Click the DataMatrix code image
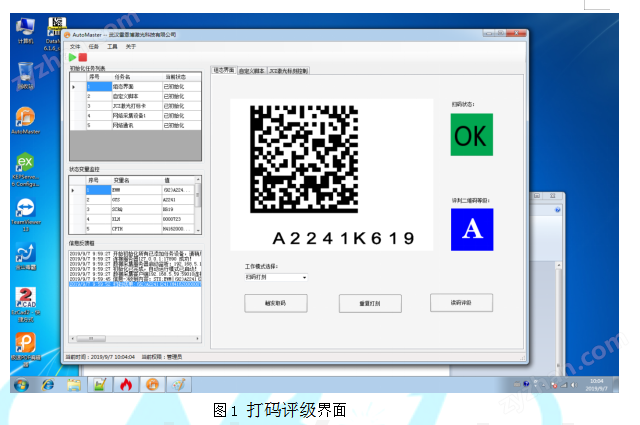This screenshot has height=425, width=640. [x=304, y=159]
